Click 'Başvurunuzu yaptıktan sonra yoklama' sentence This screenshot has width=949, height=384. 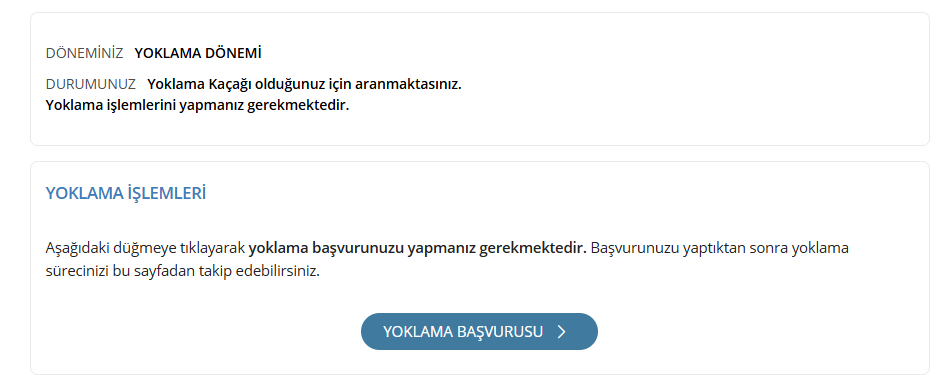pyautogui.click(x=720, y=248)
